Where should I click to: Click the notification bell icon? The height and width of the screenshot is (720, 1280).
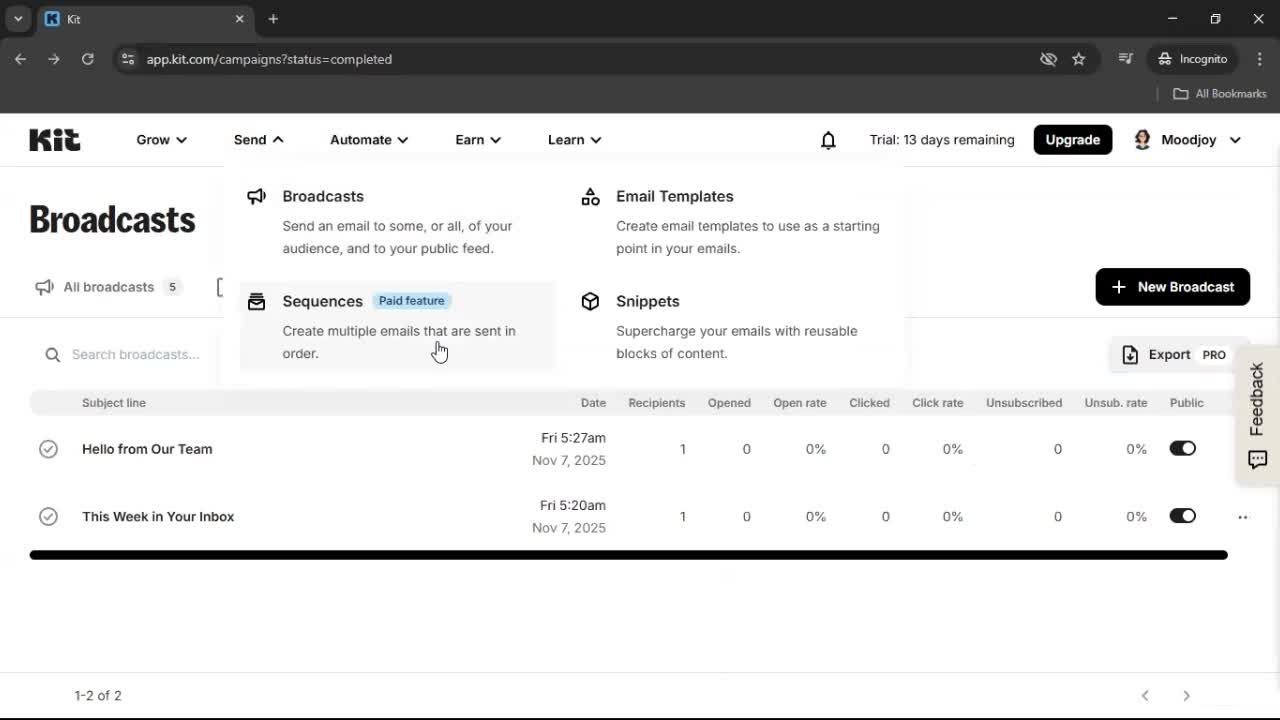click(x=828, y=140)
